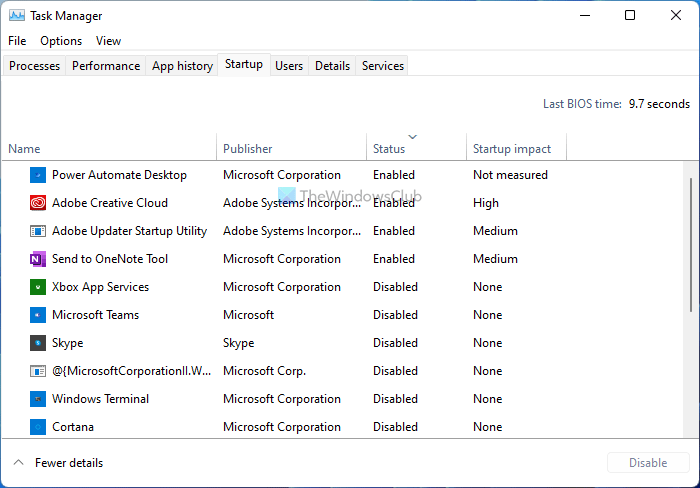Image resolution: width=700 pixels, height=488 pixels.
Task: Switch to the Services tab
Action: pyautogui.click(x=383, y=66)
